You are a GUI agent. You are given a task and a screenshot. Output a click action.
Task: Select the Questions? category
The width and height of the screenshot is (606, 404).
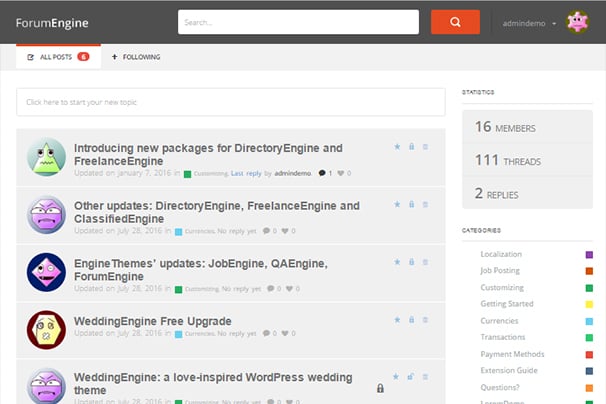[x=500, y=387]
